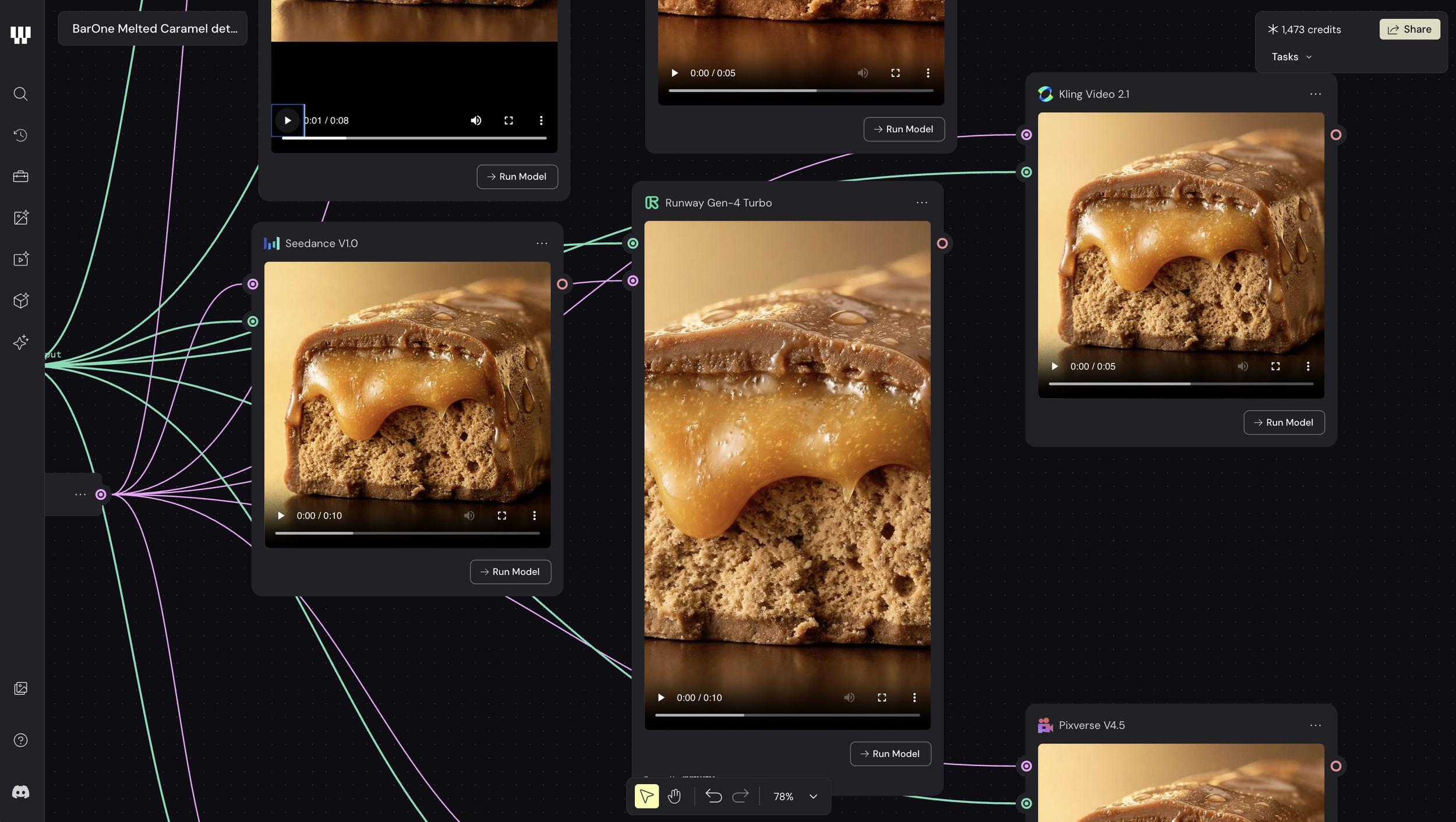The width and height of the screenshot is (1456, 822).
Task: Open the video generation tool in the sidebar
Action: click(20, 259)
